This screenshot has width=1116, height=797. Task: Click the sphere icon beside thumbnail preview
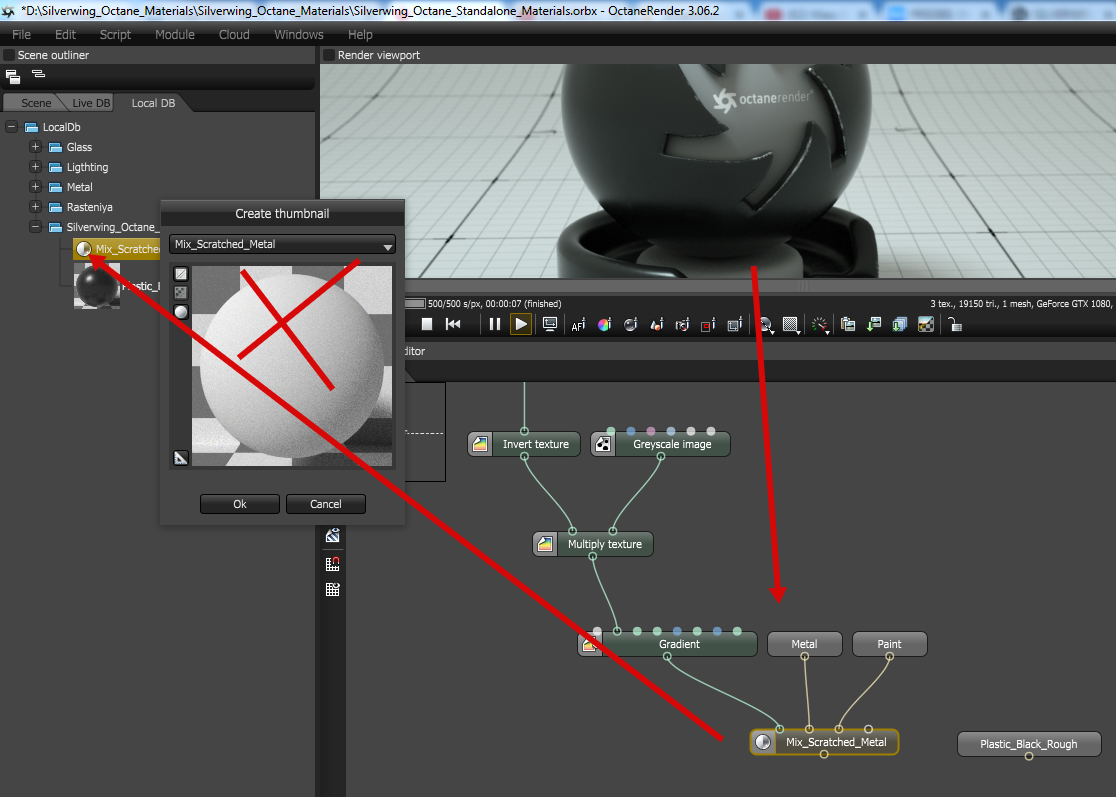181,312
